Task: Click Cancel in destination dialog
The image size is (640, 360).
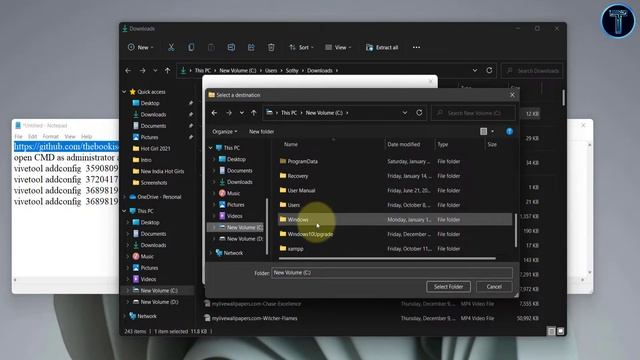Action: click(x=494, y=287)
